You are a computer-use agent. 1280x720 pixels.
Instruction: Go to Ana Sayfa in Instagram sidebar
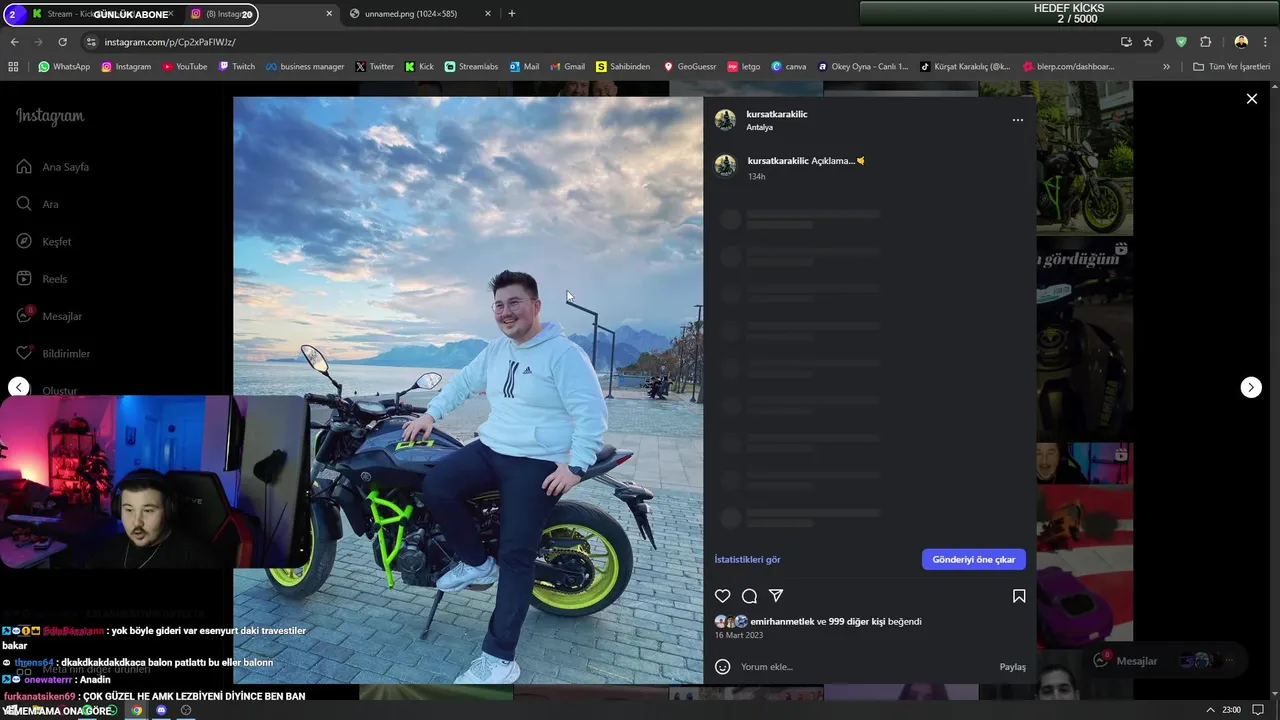click(x=55, y=167)
